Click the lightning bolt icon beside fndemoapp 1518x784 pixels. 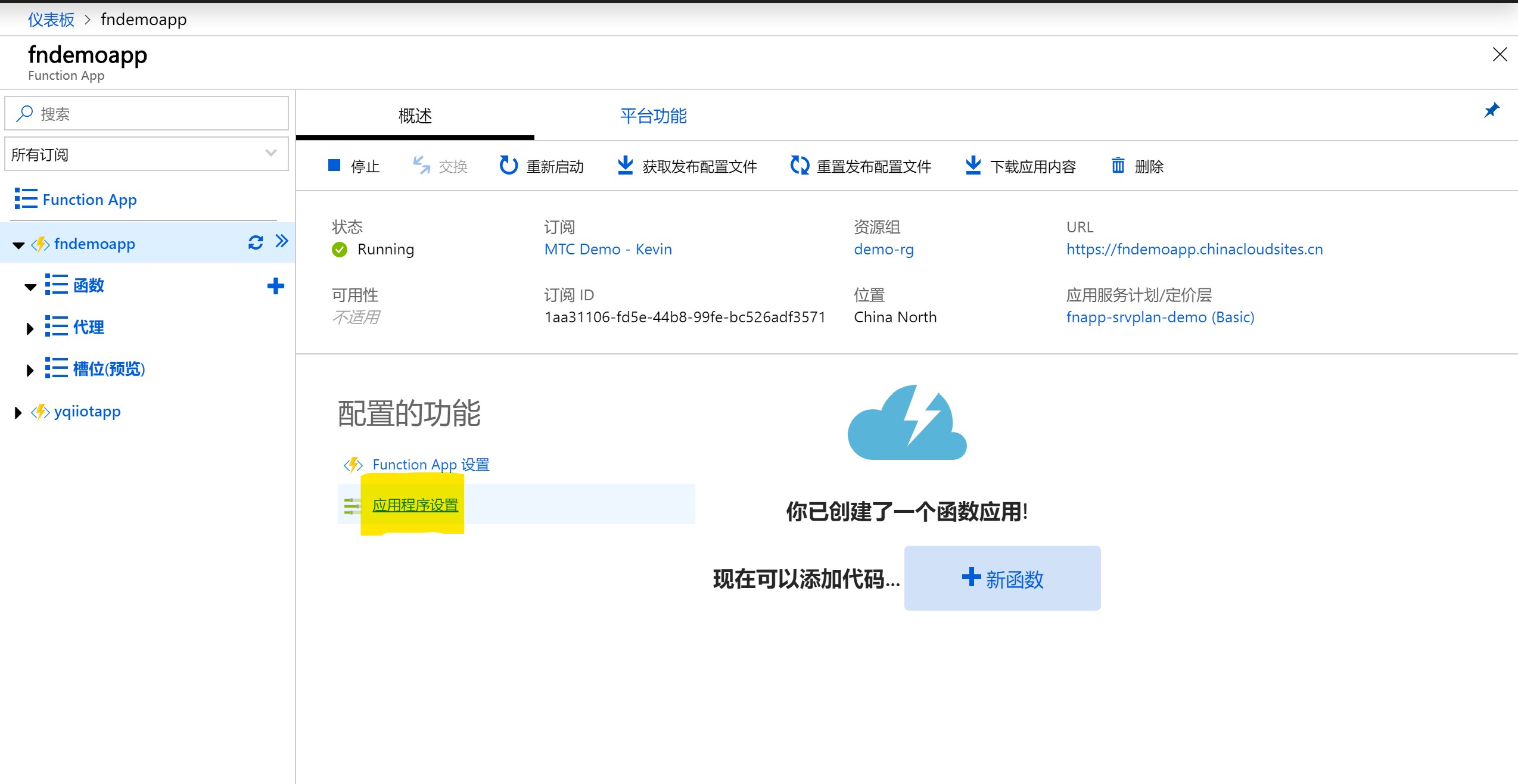[41, 244]
